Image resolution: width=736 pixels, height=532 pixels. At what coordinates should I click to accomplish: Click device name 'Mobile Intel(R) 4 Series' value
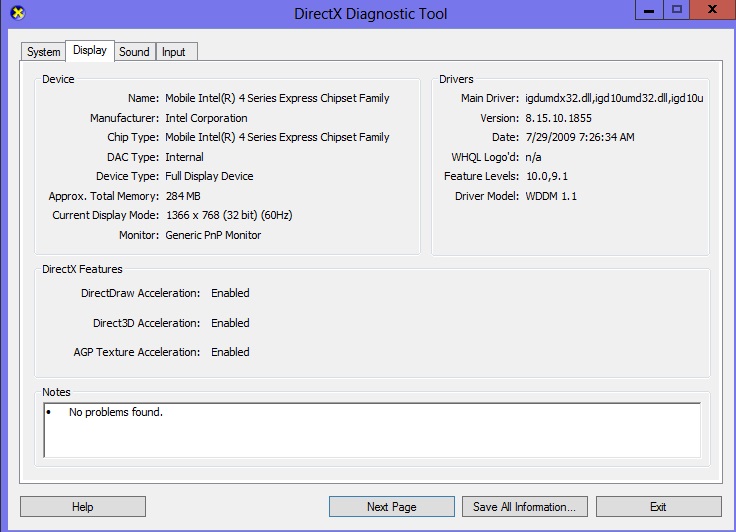click(277, 98)
